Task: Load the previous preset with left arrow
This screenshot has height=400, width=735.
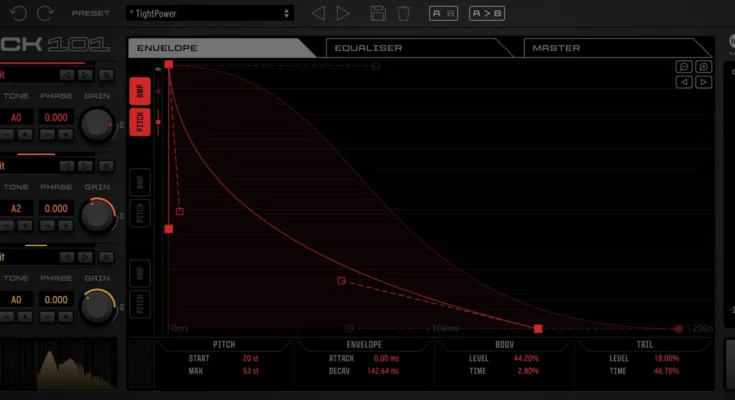Action: point(319,13)
